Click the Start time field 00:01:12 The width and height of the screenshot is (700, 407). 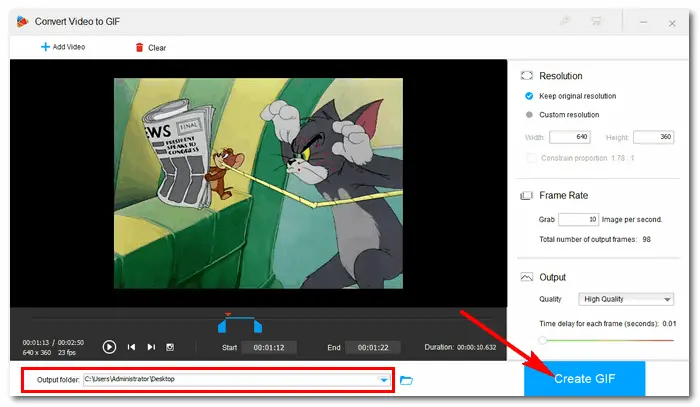pyautogui.click(x=269, y=347)
